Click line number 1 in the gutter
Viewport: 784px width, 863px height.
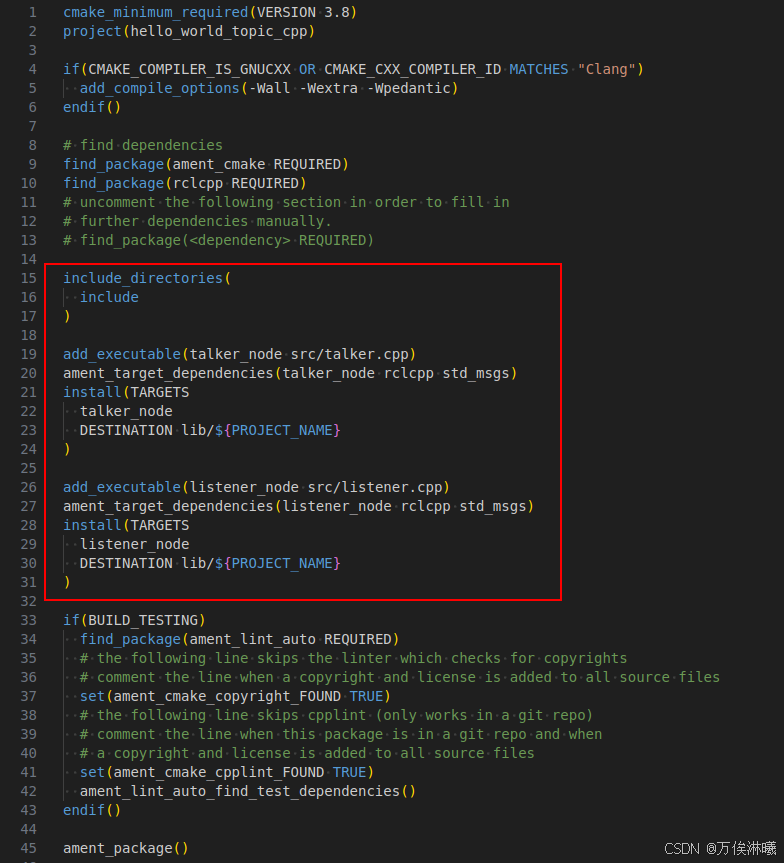click(x=32, y=12)
